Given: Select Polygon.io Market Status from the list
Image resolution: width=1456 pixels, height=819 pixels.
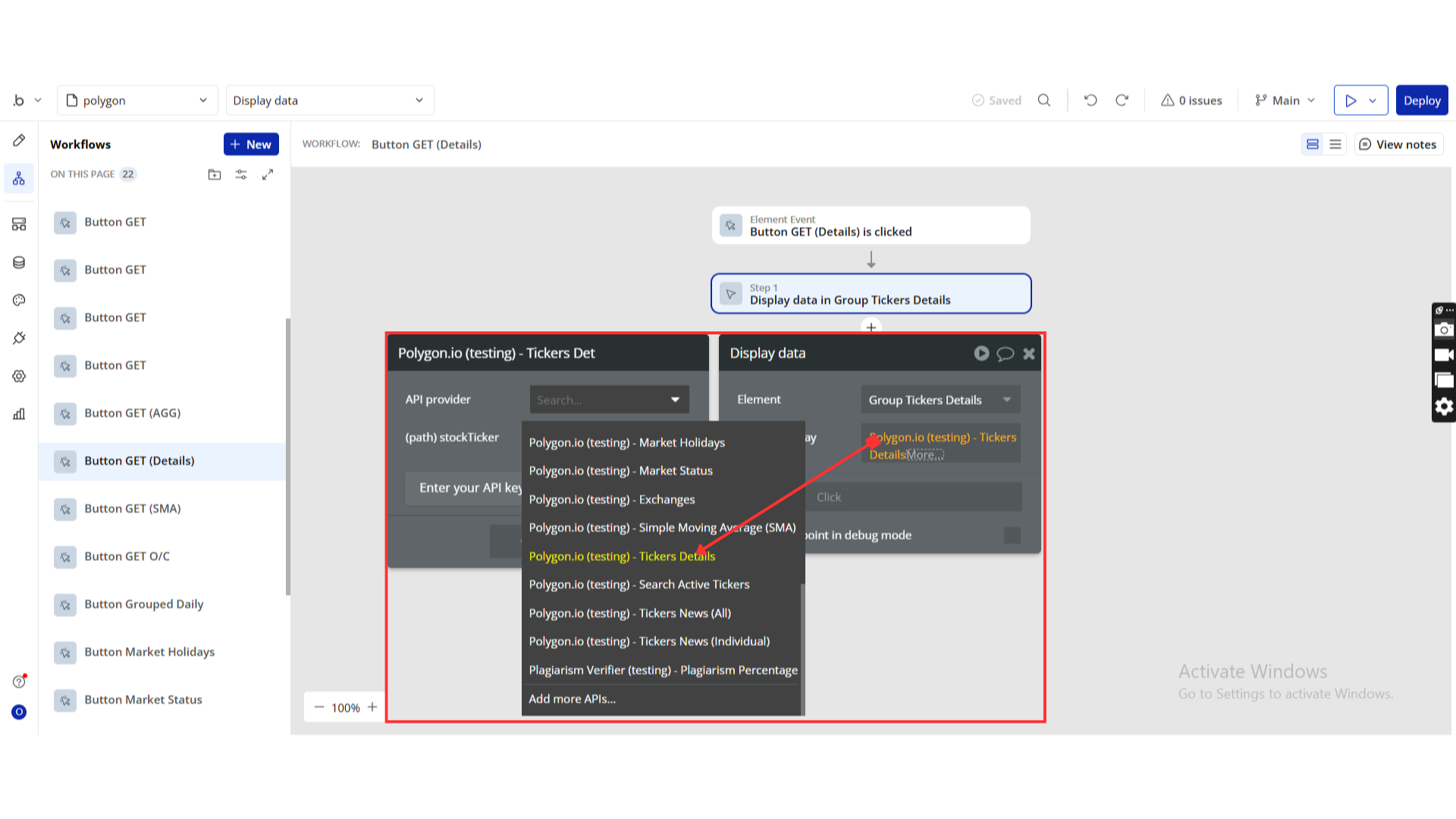Looking at the screenshot, I should click(x=620, y=471).
